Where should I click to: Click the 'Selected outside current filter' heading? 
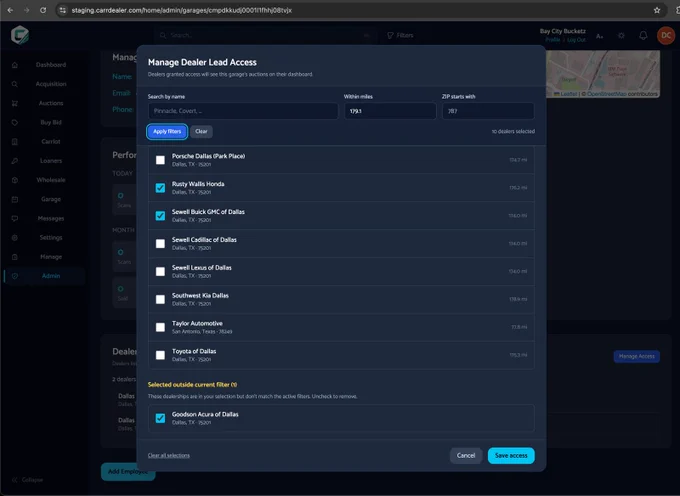click(192, 385)
